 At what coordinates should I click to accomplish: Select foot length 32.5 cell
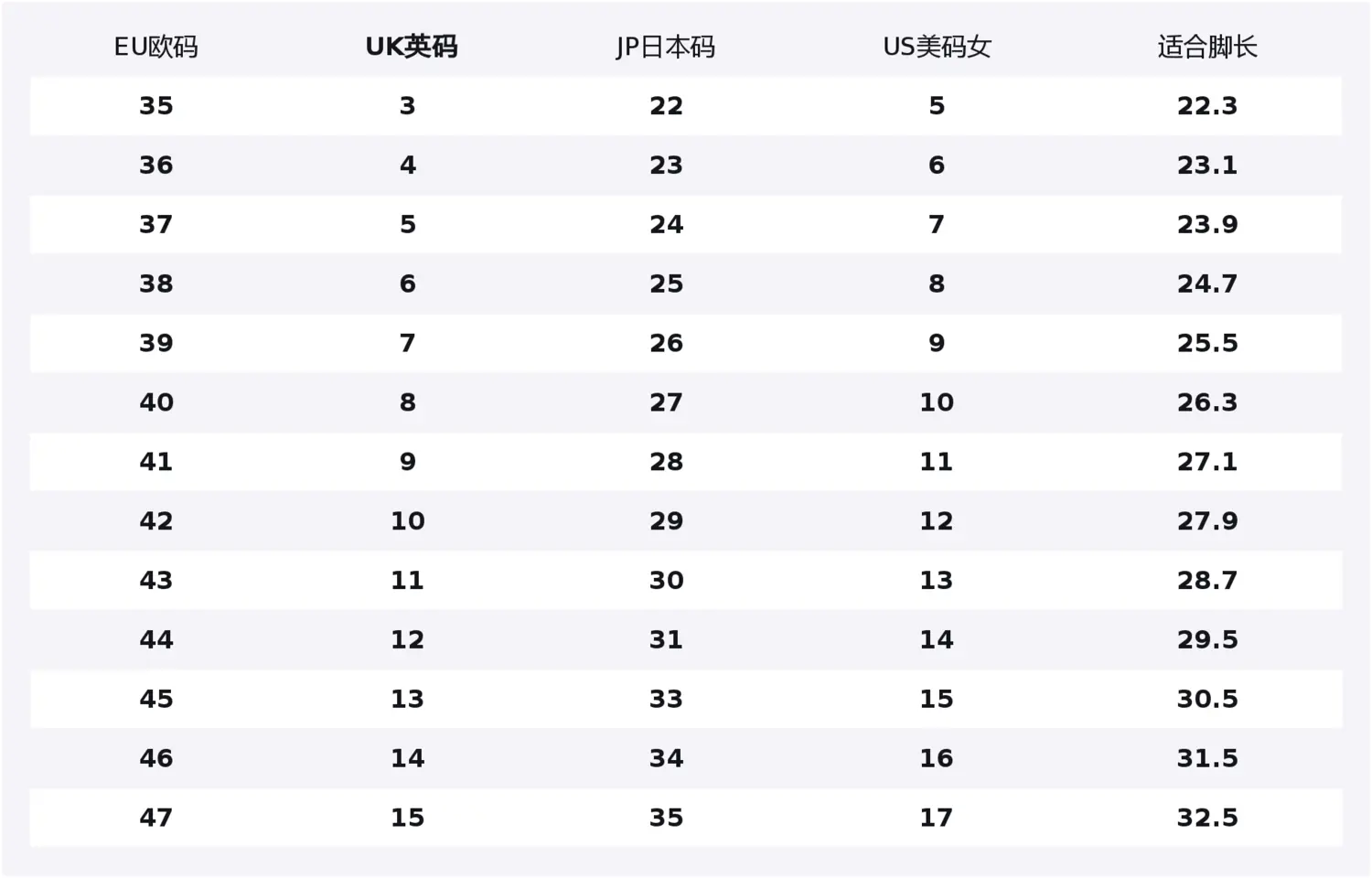click(x=1207, y=818)
